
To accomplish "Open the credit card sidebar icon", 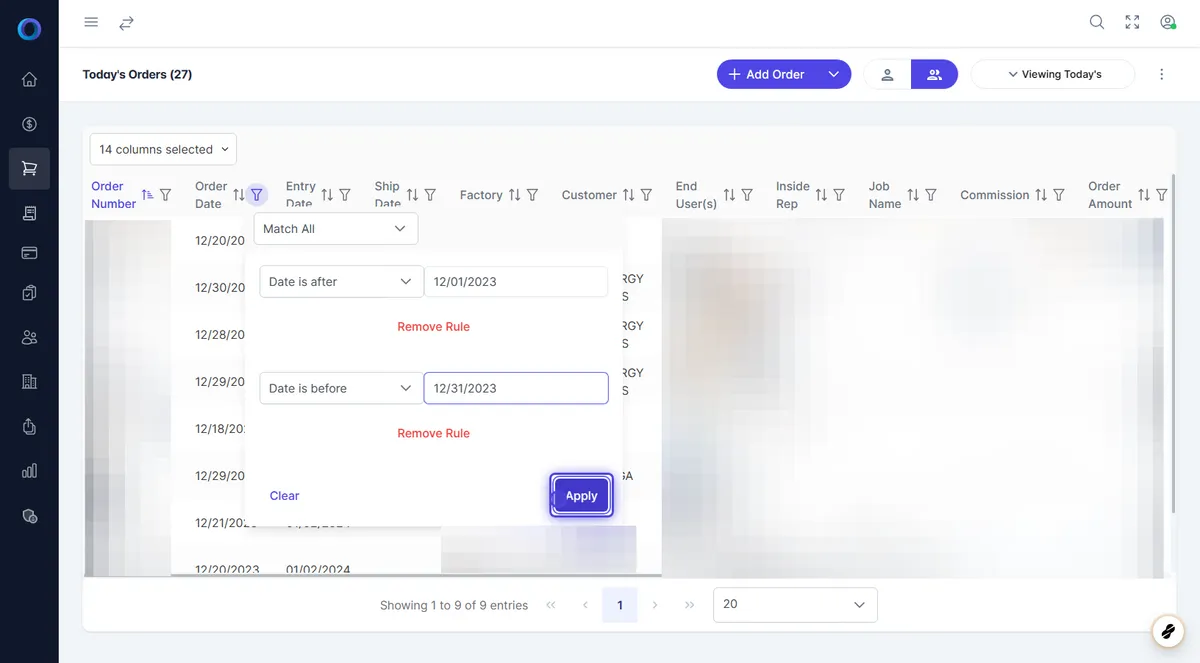I will (x=29, y=253).
